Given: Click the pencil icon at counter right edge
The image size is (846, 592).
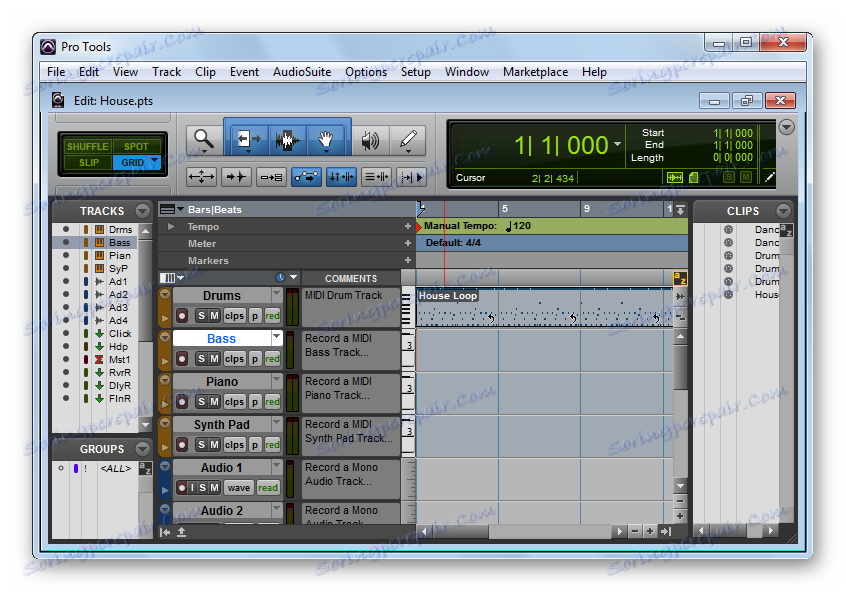Looking at the screenshot, I should (770, 177).
